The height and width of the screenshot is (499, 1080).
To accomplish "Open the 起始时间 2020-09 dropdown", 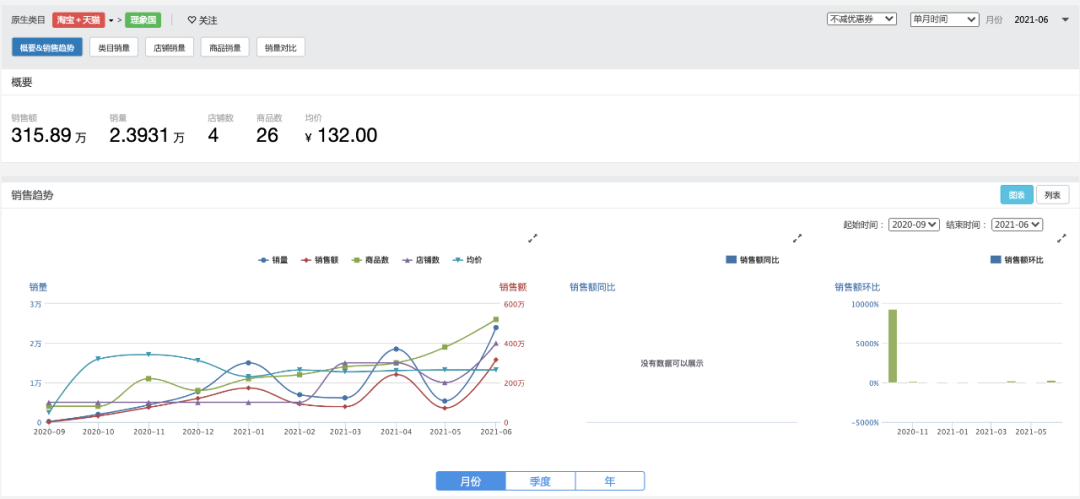I will click(x=914, y=224).
